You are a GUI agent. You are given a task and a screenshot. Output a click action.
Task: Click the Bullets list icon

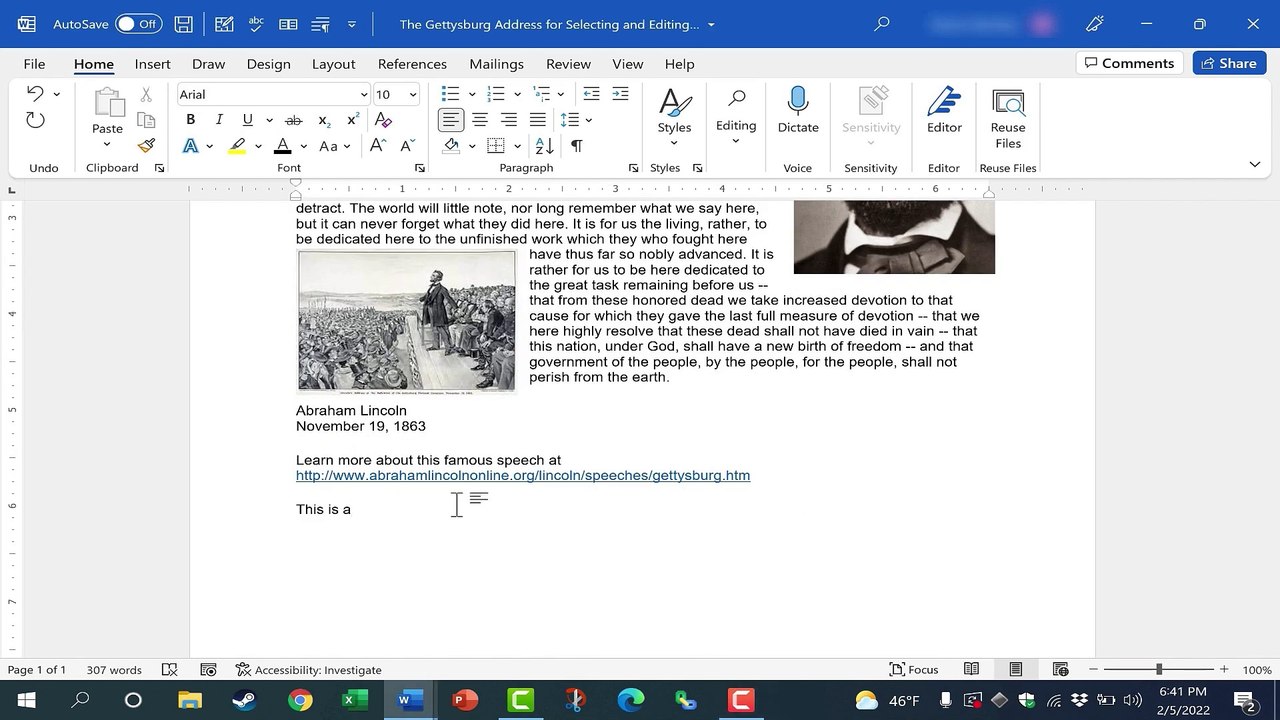(451, 94)
